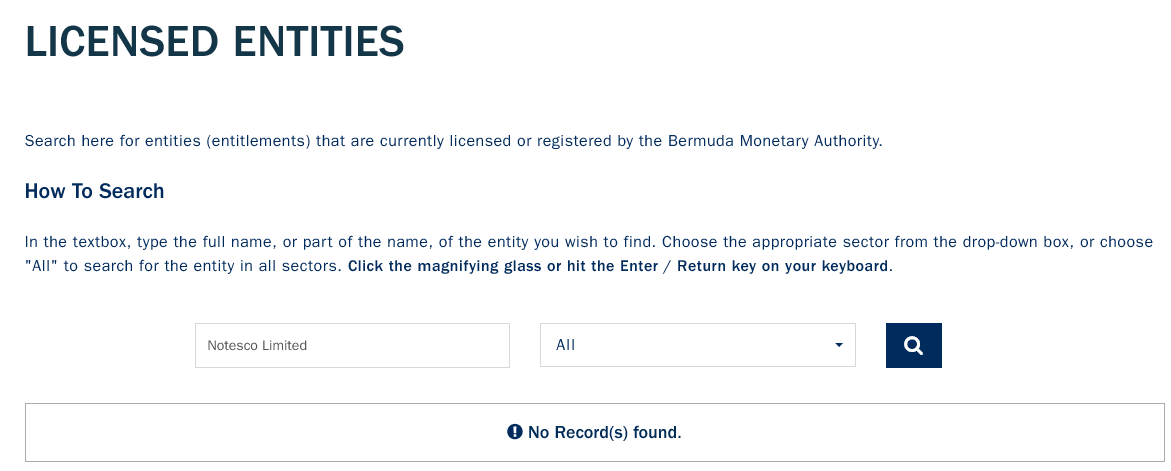
Task: Click the bold "Return key on your keyboard" text
Action: pos(783,266)
